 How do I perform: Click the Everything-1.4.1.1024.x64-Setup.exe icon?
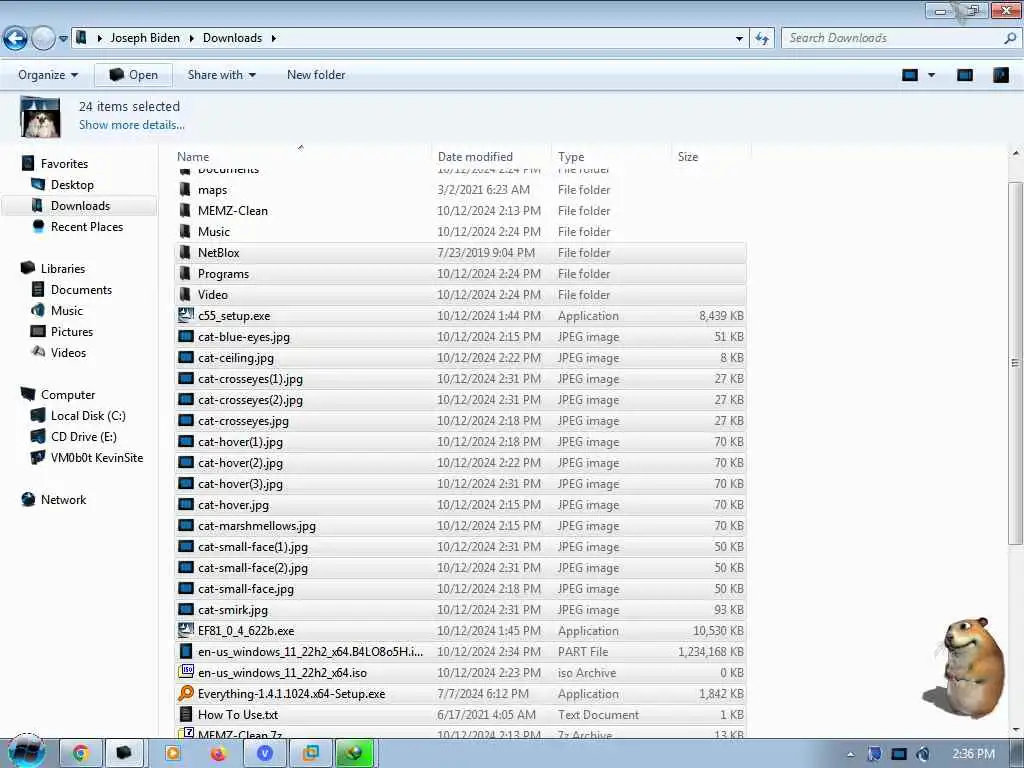click(185, 693)
